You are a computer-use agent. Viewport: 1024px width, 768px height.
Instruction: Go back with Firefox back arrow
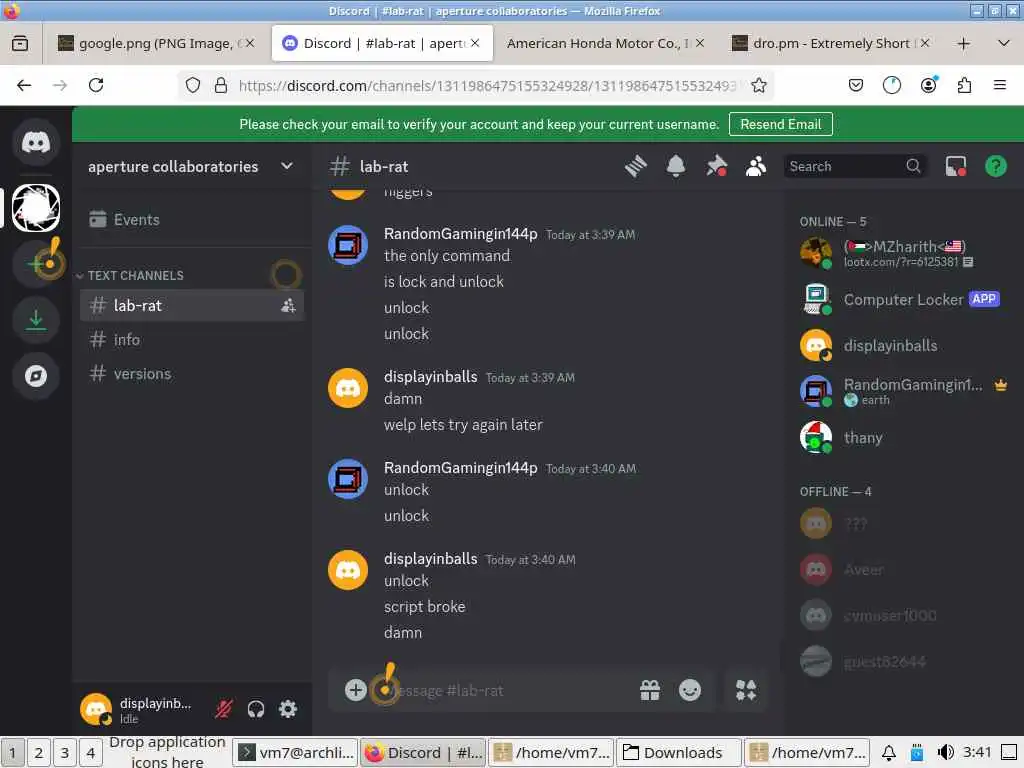click(x=24, y=85)
